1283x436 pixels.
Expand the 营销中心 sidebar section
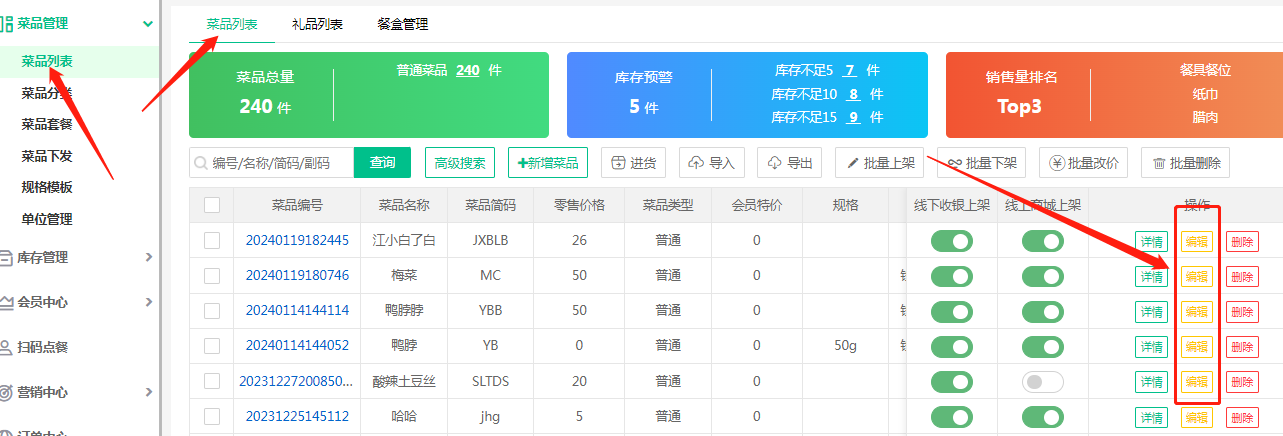[x=148, y=392]
